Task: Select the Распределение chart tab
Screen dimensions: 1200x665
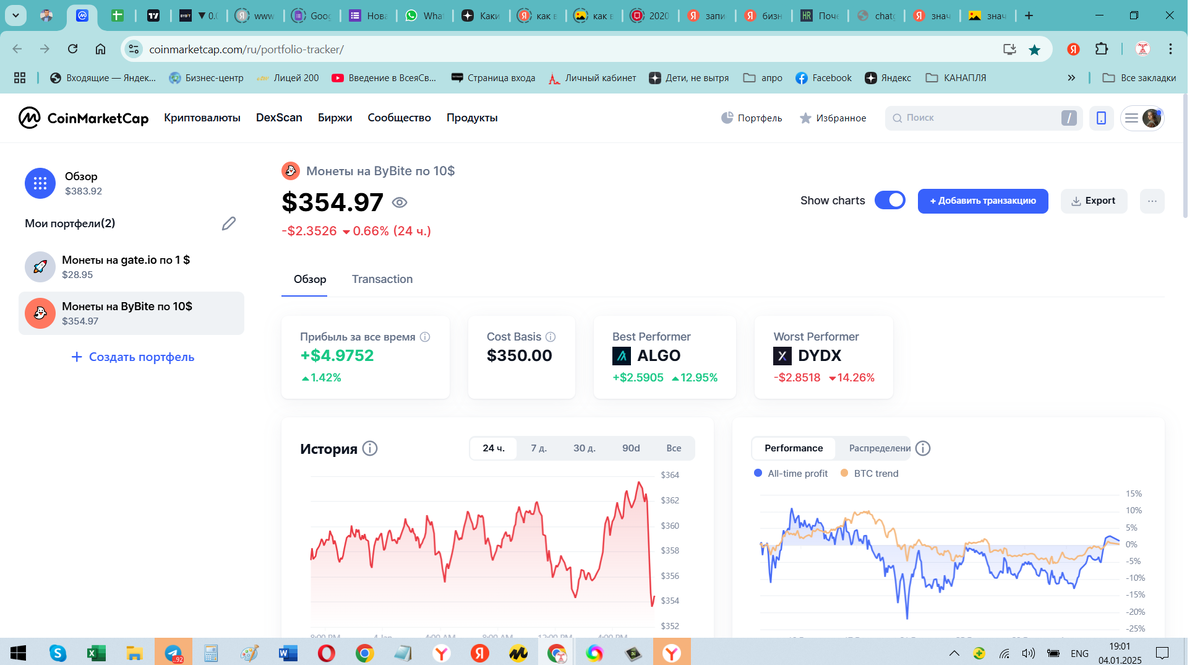Action: [x=878, y=448]
